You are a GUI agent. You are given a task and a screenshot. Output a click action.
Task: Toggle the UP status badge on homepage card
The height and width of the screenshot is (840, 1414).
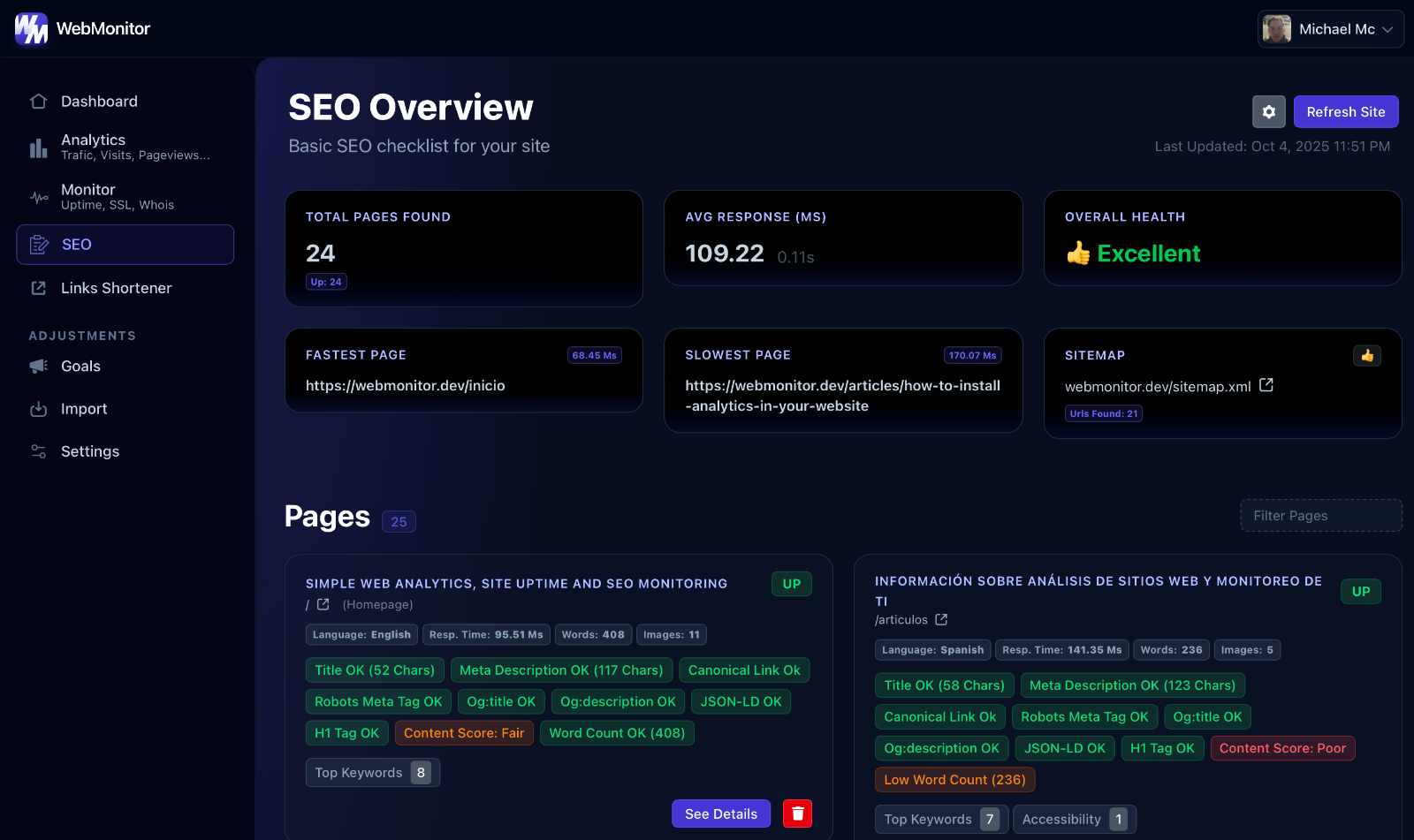coord(791,584)
